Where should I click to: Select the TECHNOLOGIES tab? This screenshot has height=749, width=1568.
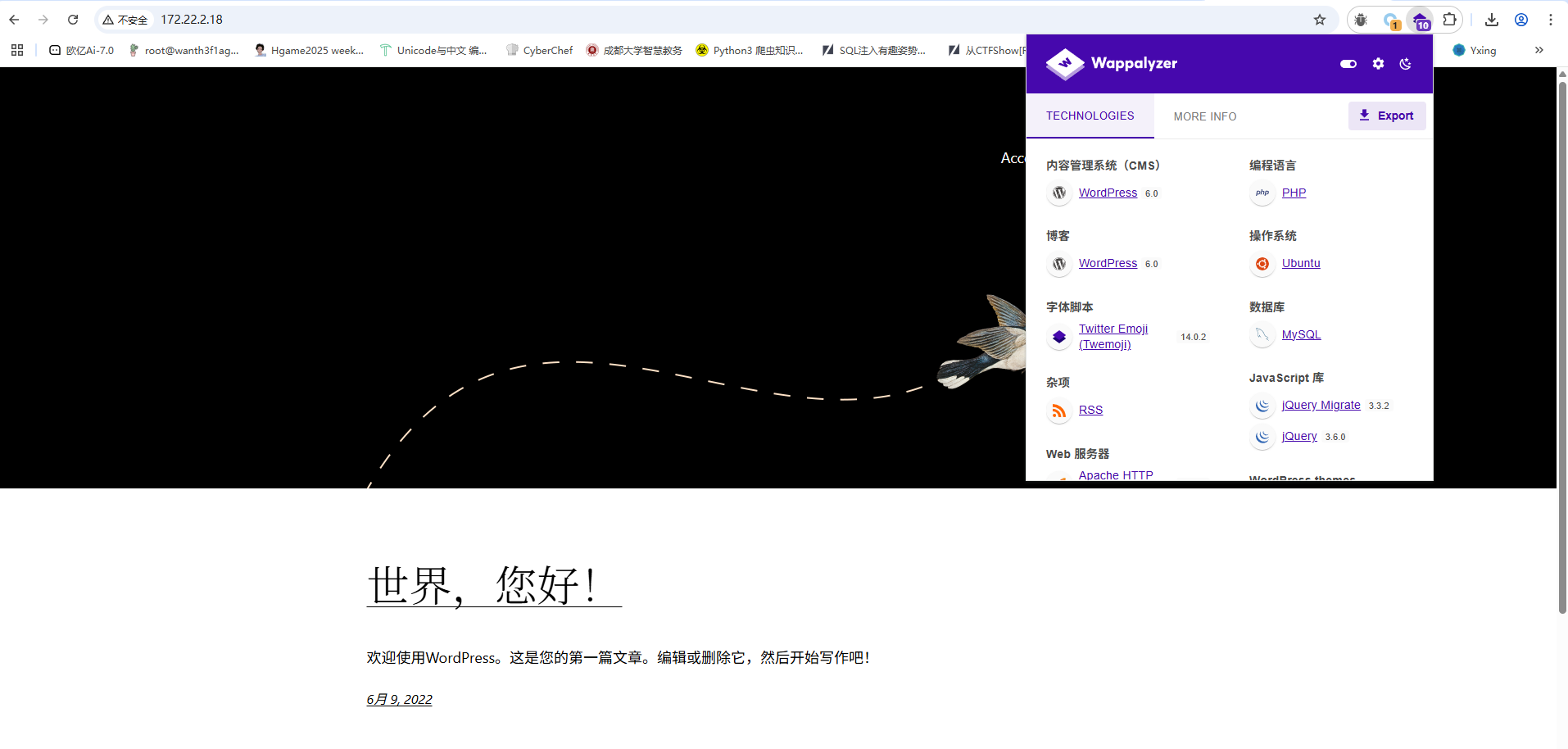(1090, 116)
